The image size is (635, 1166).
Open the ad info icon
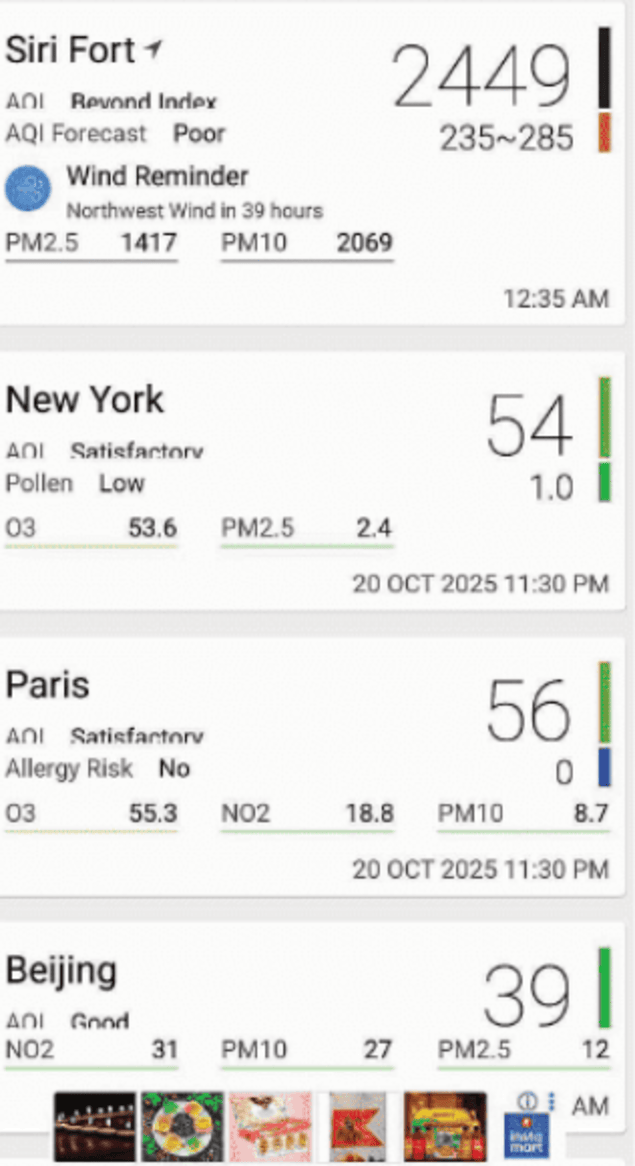pyautogui.click(x=525, y=1100)
